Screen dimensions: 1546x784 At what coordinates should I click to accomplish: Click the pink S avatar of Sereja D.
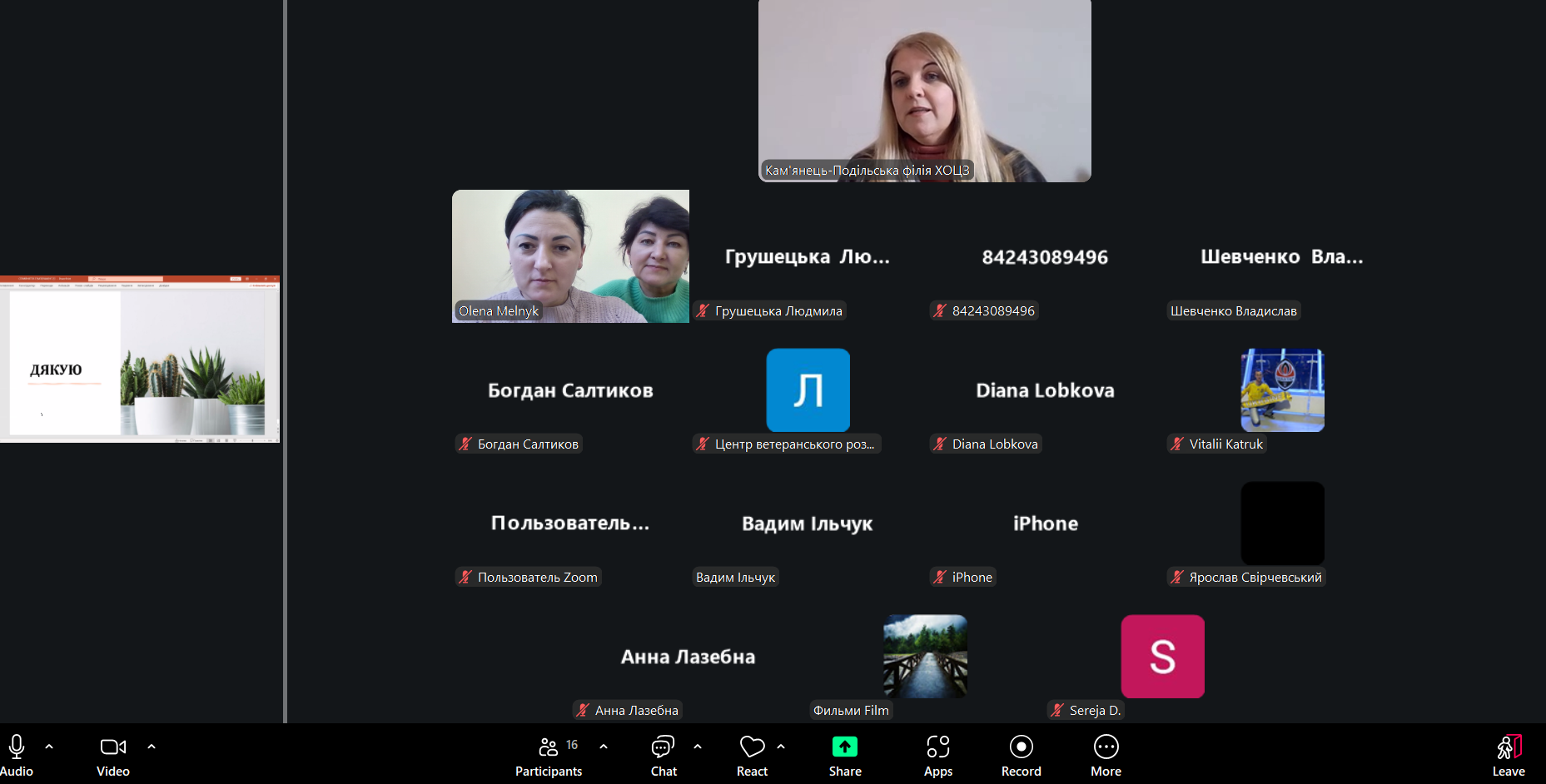pos(1162,657)
